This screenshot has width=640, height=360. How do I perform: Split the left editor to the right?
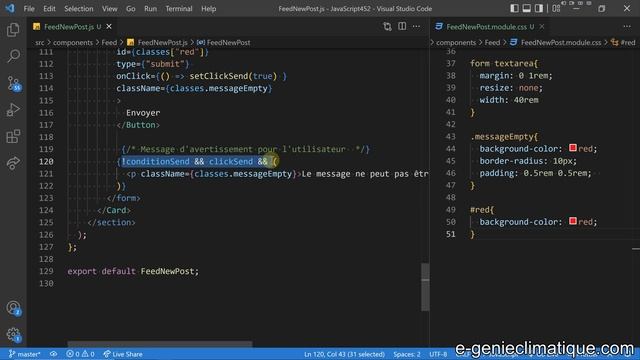402,27
